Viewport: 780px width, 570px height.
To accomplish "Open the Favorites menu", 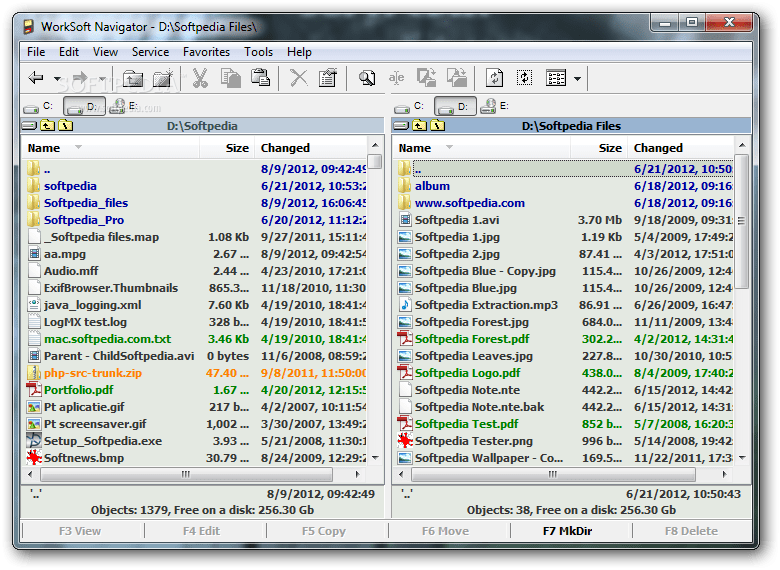I will (x=206, y=52).
